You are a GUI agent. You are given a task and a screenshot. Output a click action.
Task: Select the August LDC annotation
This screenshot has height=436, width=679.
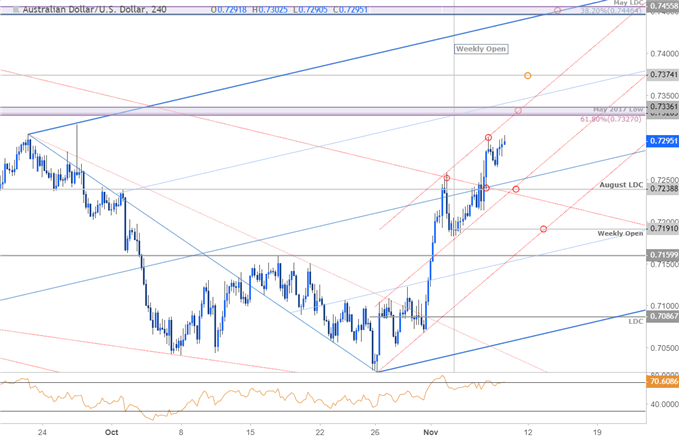point(621,185)
